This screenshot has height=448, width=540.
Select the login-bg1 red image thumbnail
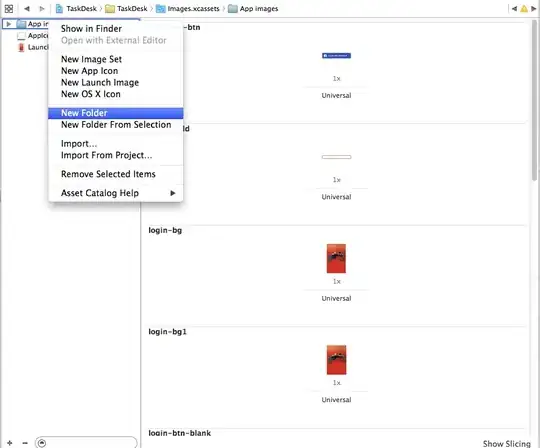click(336, 360)
